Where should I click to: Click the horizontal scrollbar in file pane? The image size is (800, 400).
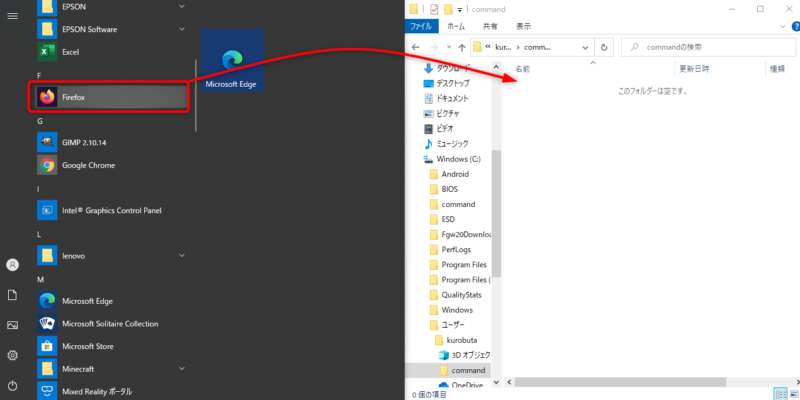coord(620,382)
